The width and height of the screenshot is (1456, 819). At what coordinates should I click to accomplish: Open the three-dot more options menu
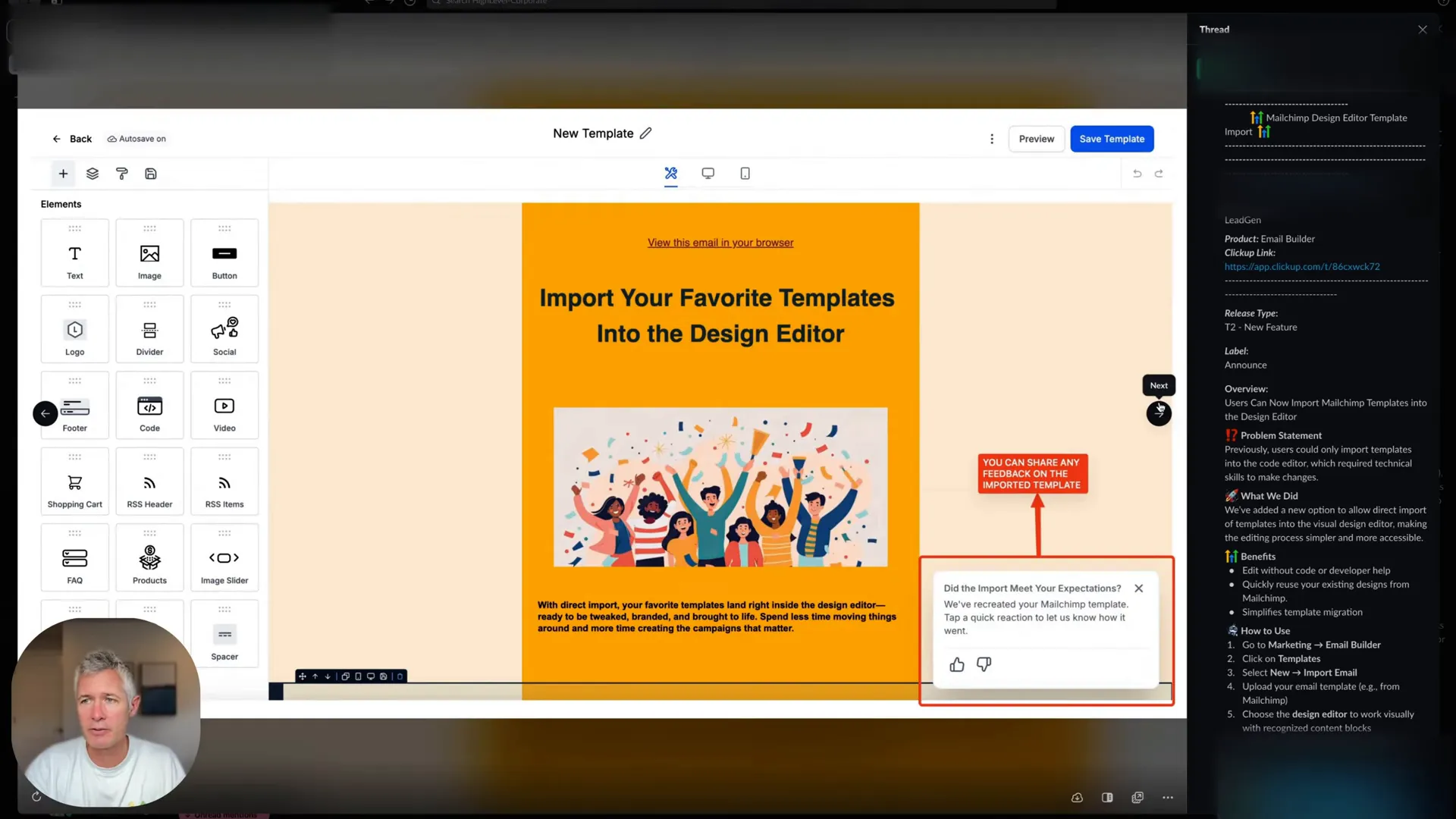pos(991,139)
